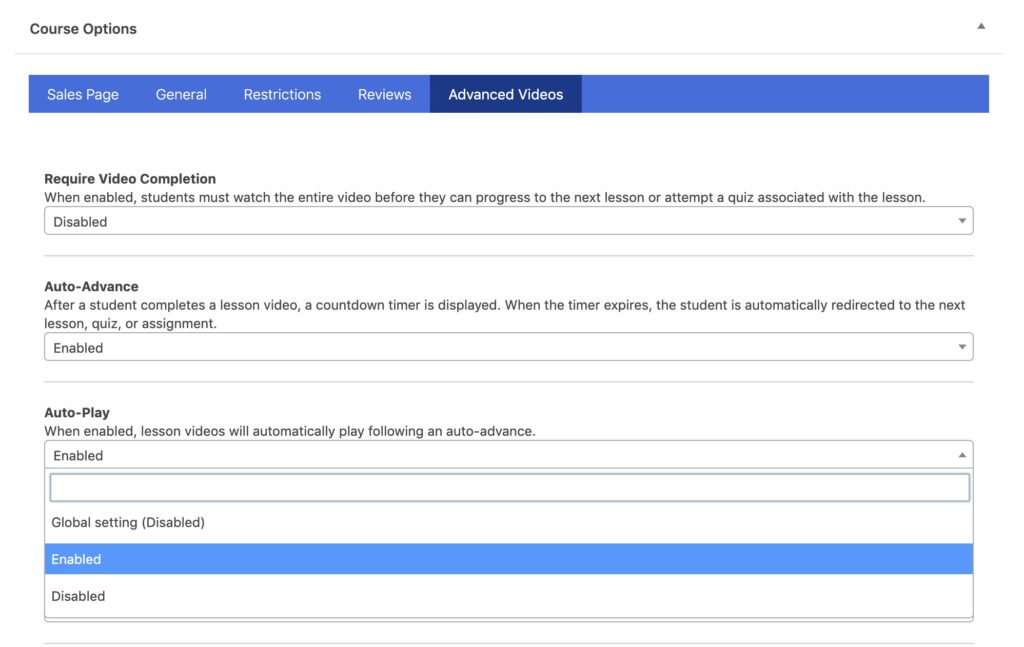Click the Auto-Play collapse arrow icon
This screenshot has width=1024, height=647.
click(962, 454)
